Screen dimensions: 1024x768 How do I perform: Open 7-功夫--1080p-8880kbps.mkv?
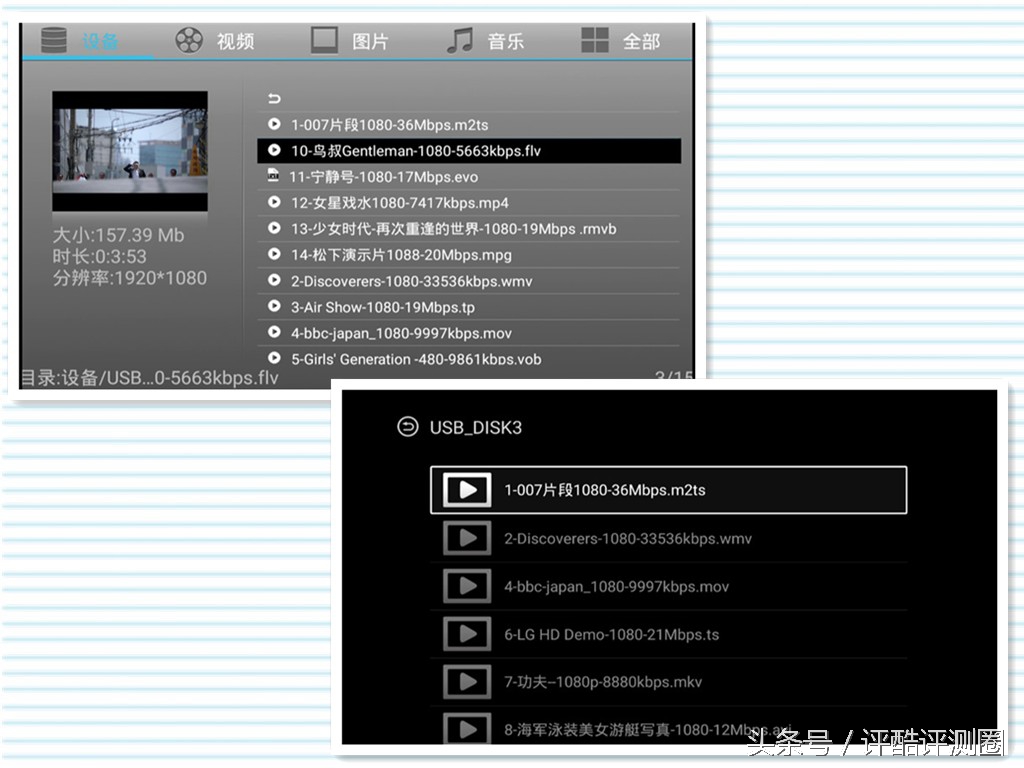tap(668, 682)
